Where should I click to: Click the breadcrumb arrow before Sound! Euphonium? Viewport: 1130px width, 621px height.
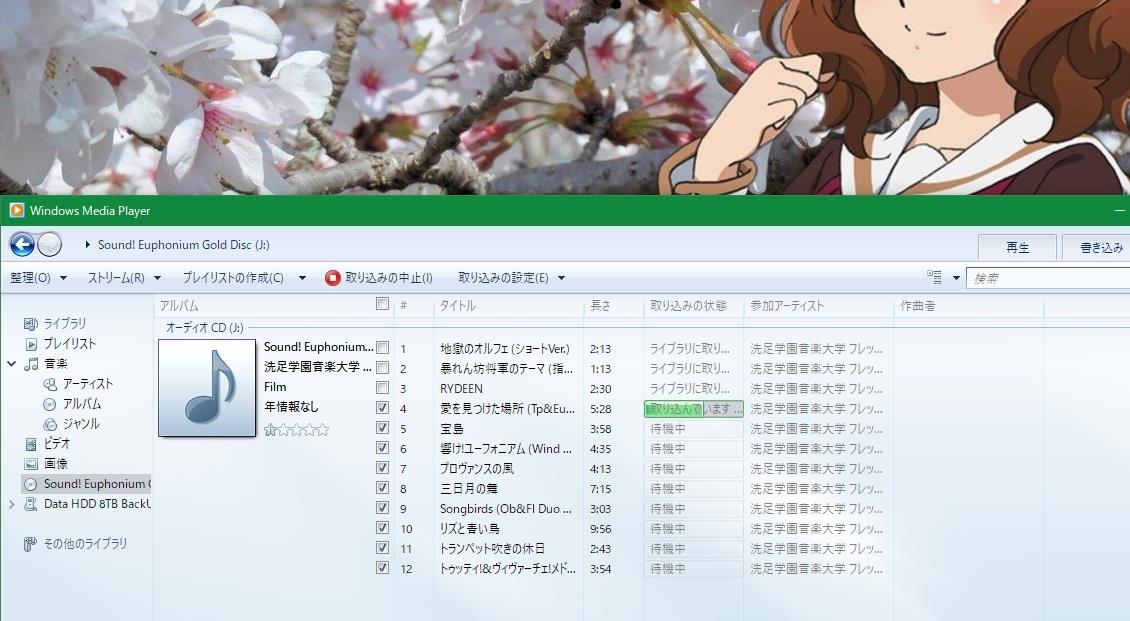click(x=87, y=245)
